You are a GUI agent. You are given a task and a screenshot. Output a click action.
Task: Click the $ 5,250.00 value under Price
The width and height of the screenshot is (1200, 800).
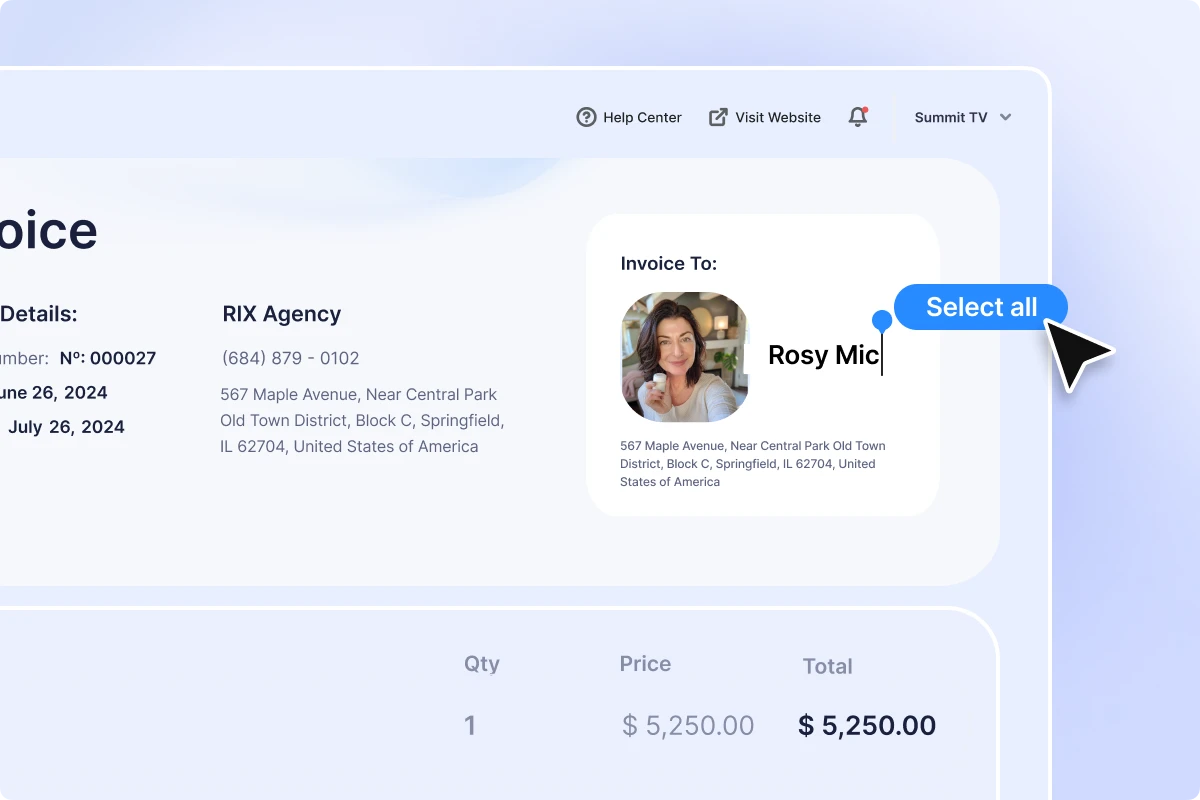pyautogui.click(x=688, y=726)
